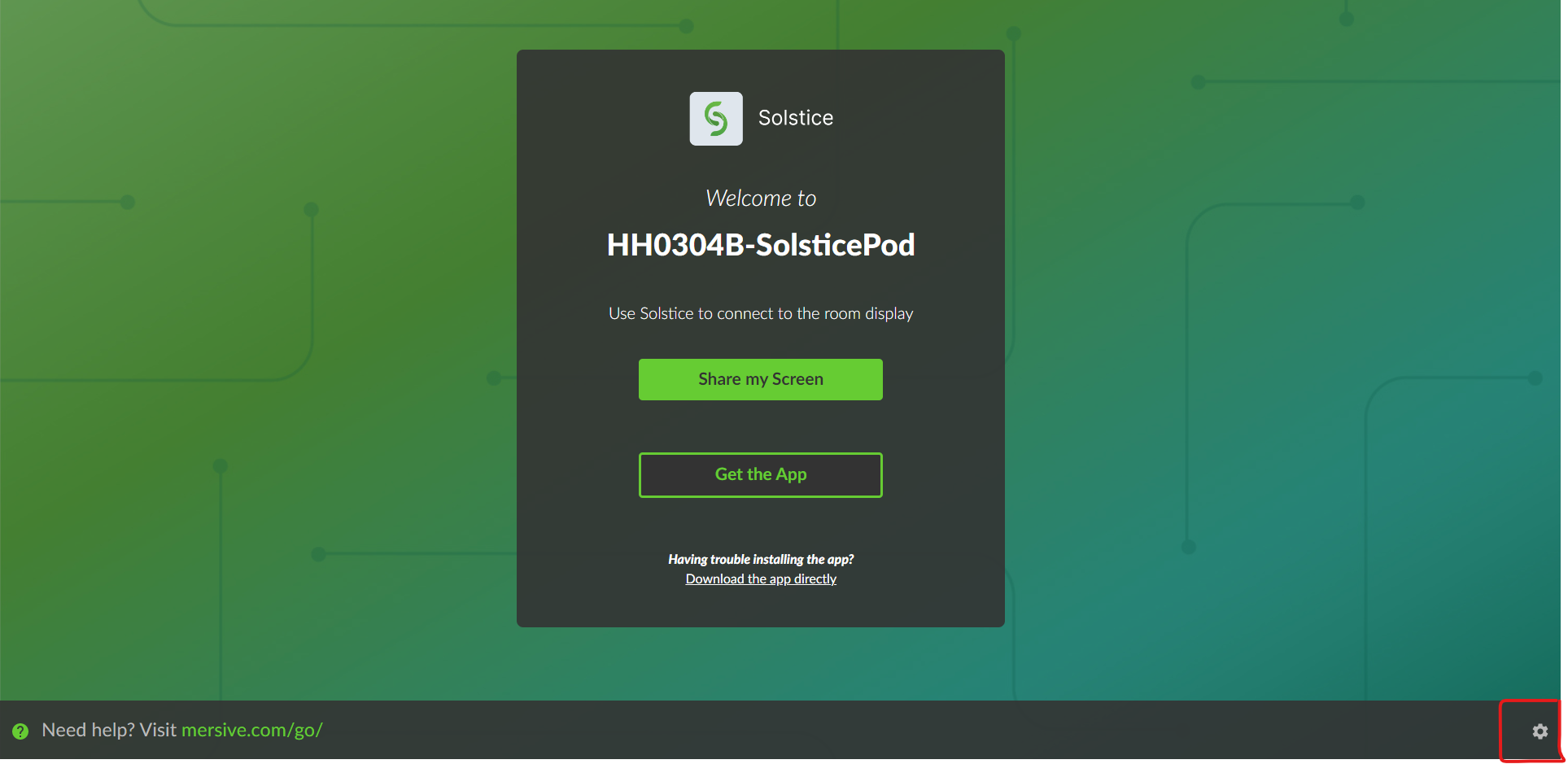Viewport: 1568px width, 764px height.
Task: Click the Solstice logo icon
Action: [x=716, y=119]
